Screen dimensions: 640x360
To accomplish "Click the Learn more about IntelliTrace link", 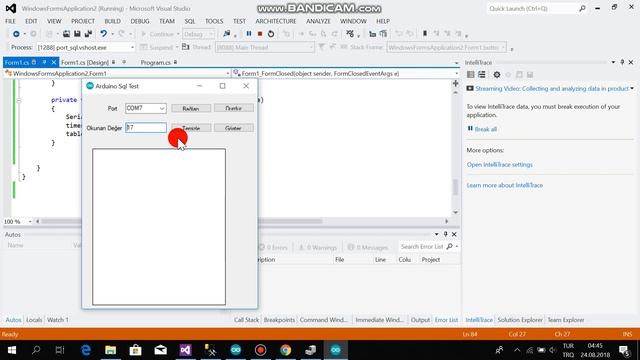I will click(x=504, y=185).
